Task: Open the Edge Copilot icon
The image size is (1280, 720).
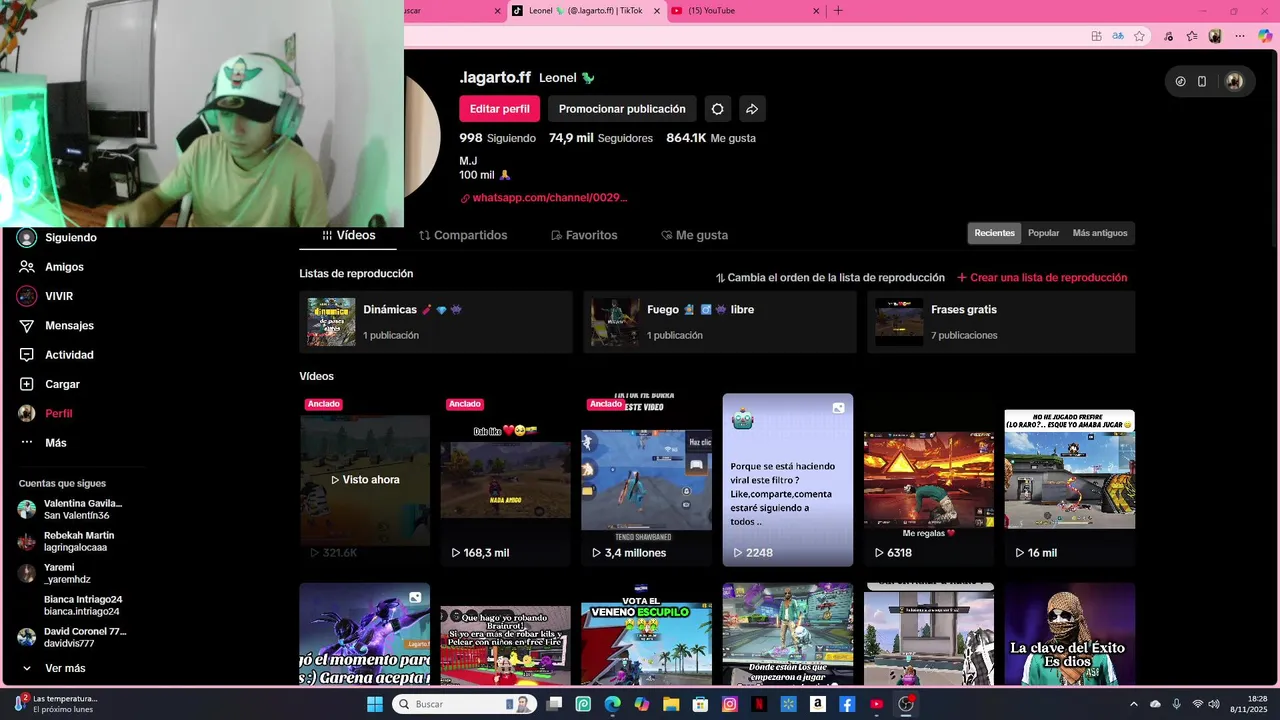Action: click(x=1264, y=36)
